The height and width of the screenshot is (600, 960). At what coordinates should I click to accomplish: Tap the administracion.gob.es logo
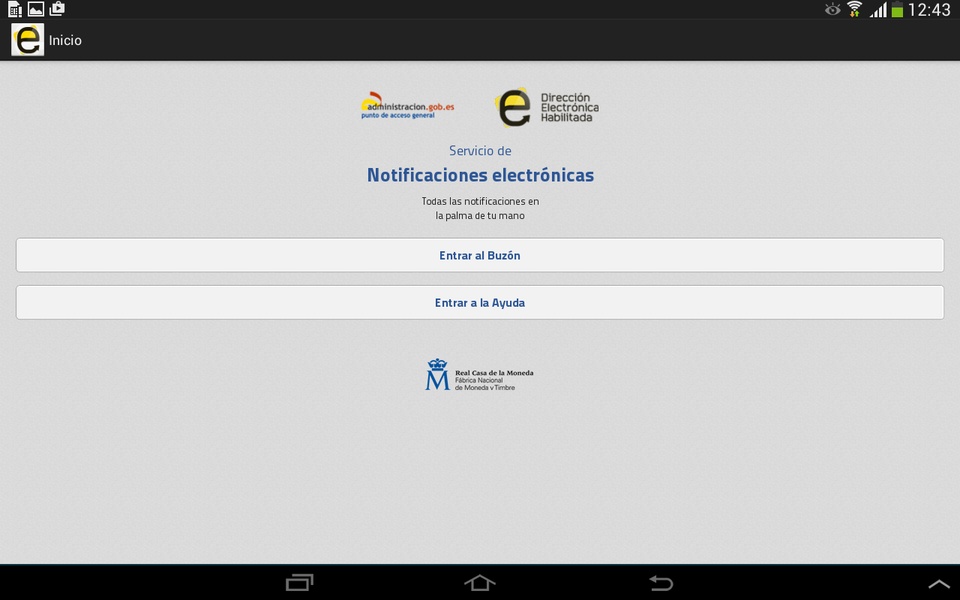pos(408,106)
